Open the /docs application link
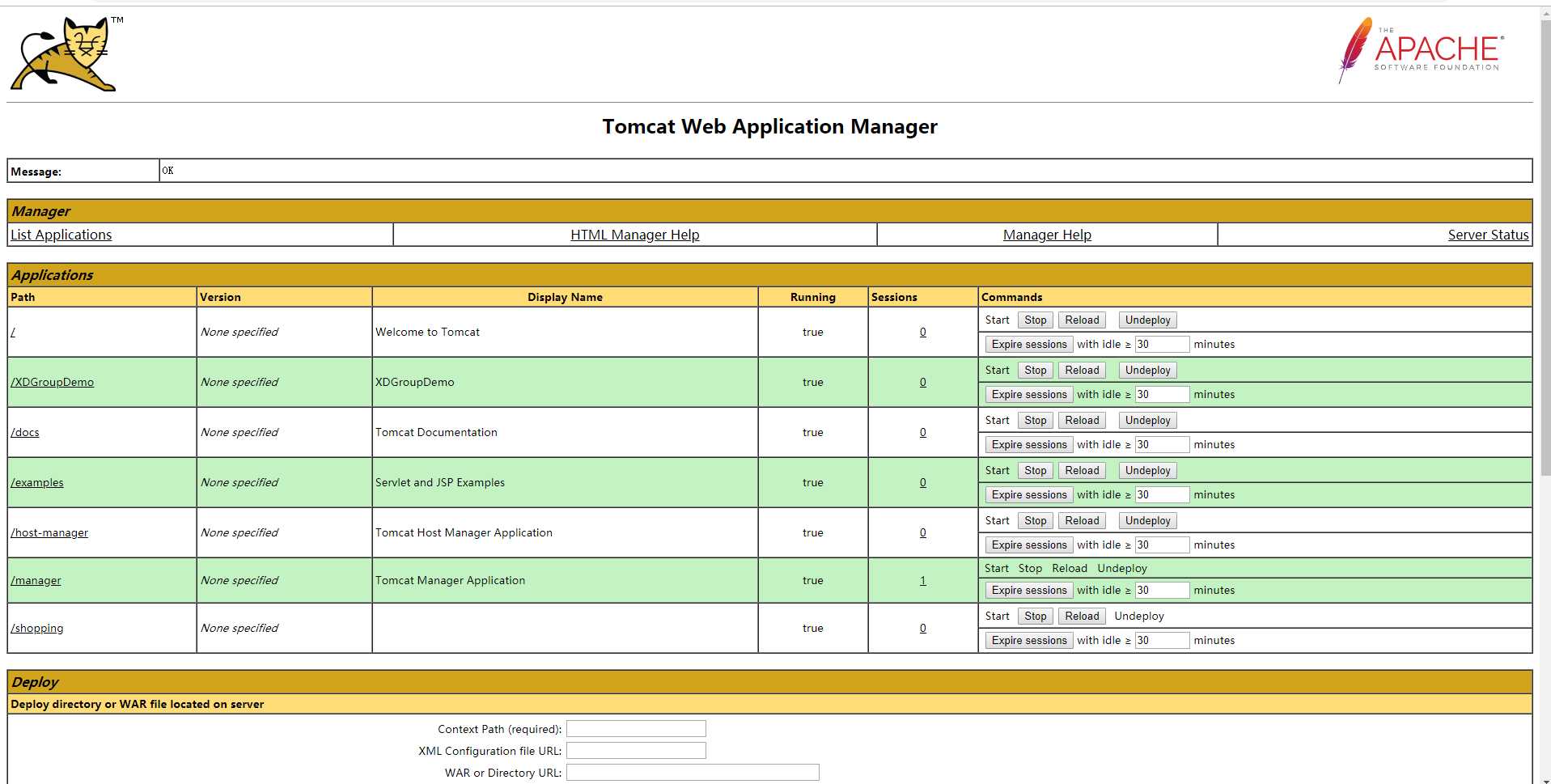 [25, 432]
